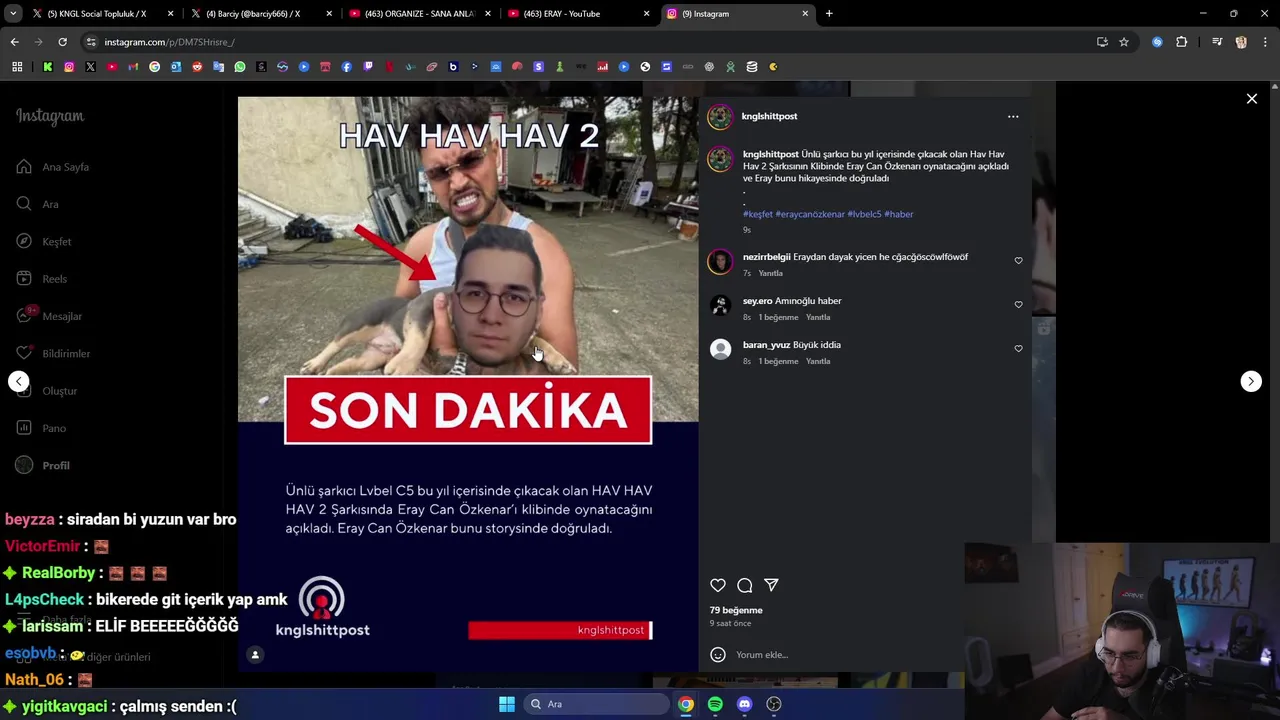The image size is (1280, 720).
Task: Open post options three-dot menu
Action: pyautogui.click(x=1013, y=117)
